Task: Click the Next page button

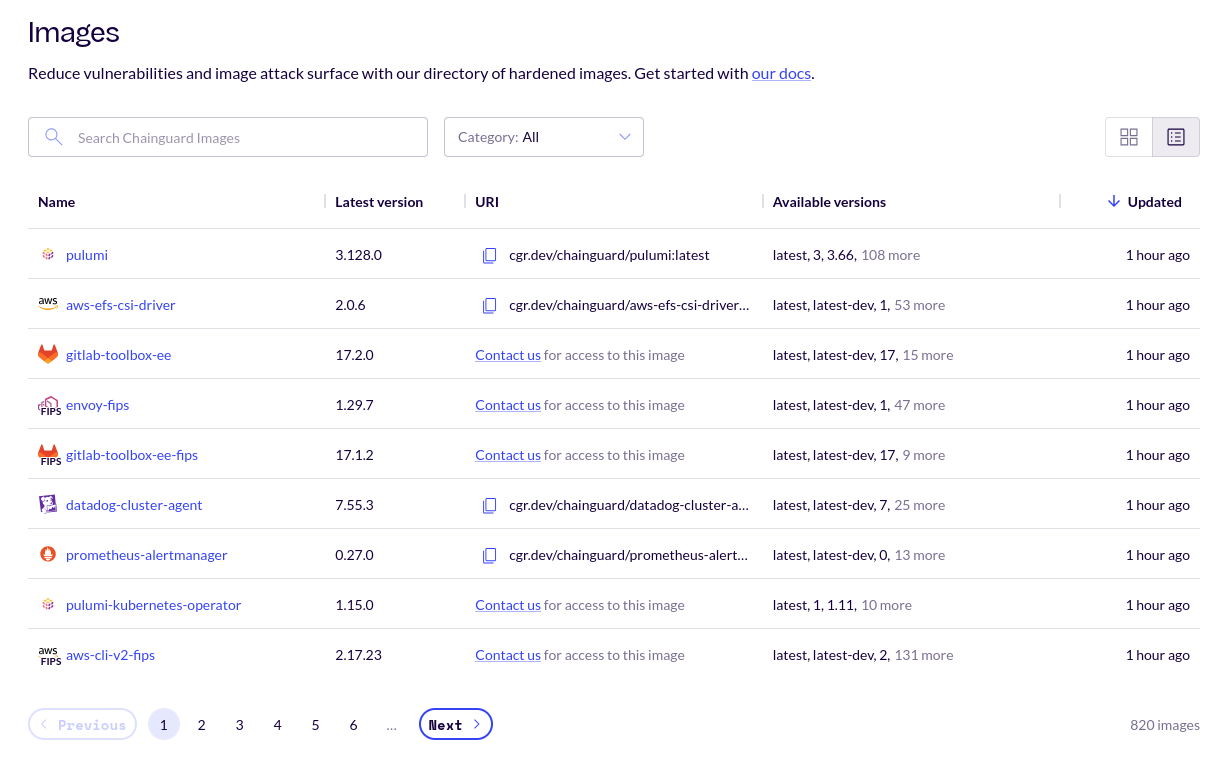Action: [455, 725]
